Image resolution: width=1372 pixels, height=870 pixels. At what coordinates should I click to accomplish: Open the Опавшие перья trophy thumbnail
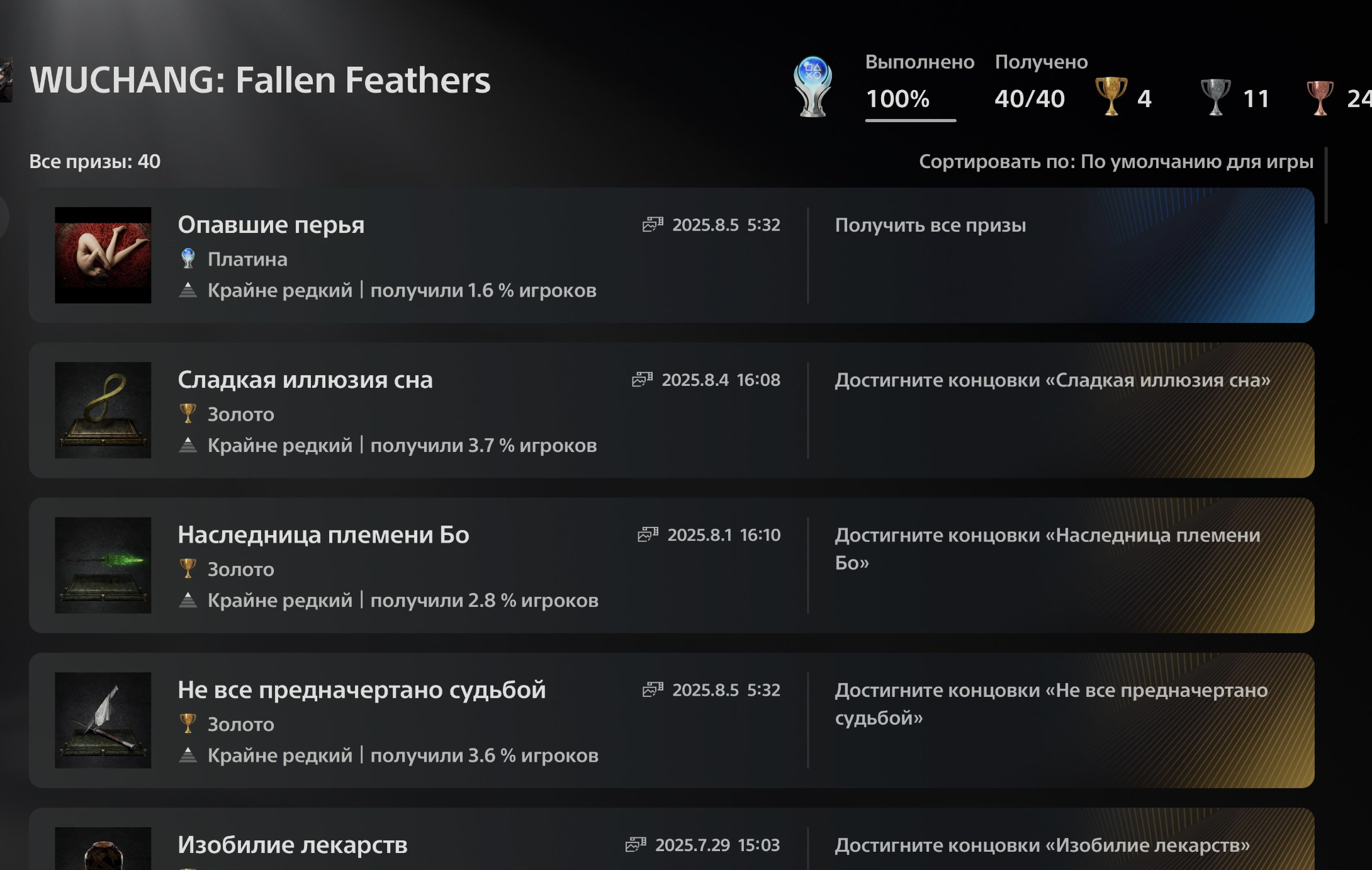coord(103,255)
